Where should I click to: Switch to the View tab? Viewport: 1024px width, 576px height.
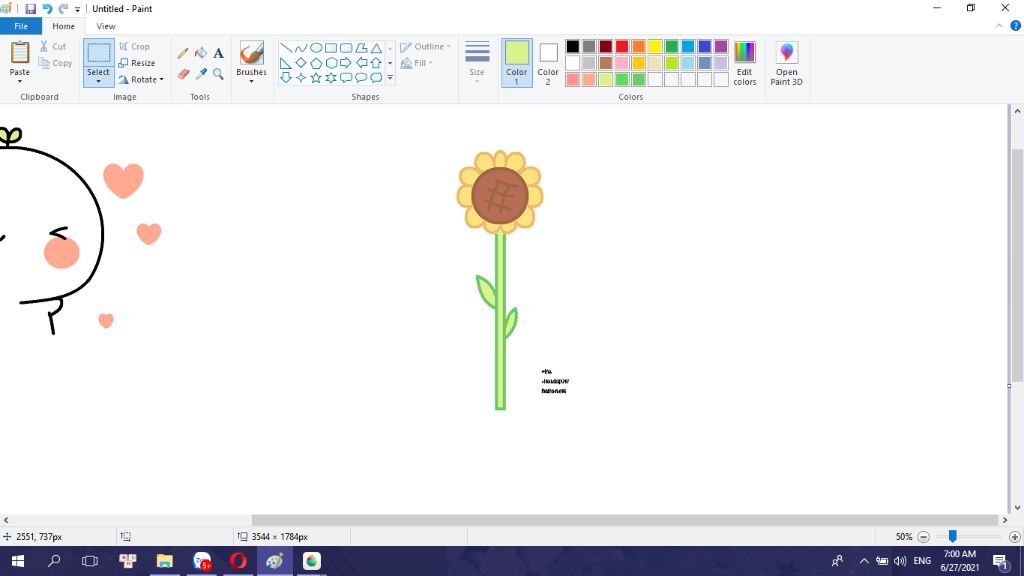pos(106,26)
